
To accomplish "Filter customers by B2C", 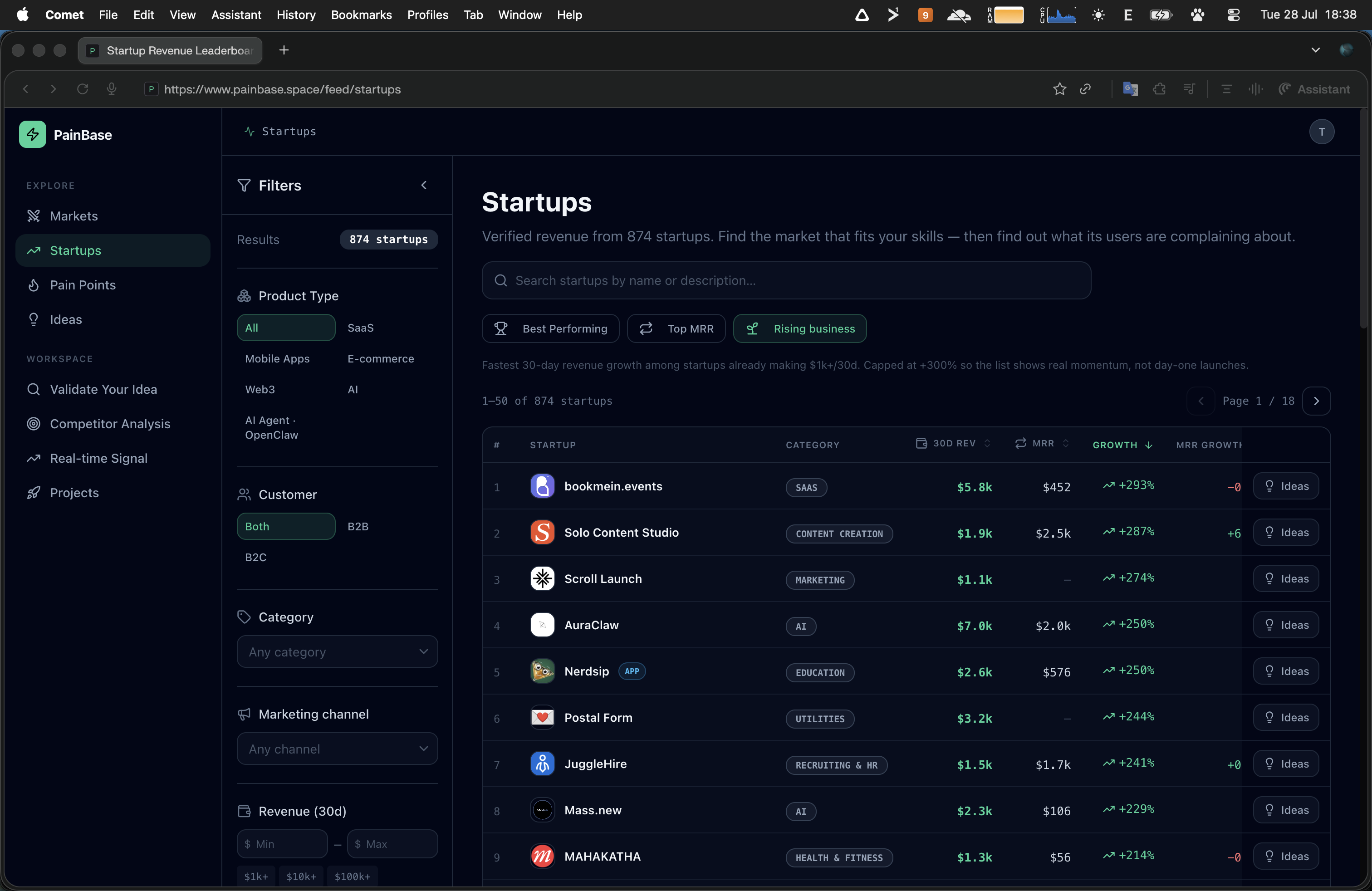I will point(256,557).
